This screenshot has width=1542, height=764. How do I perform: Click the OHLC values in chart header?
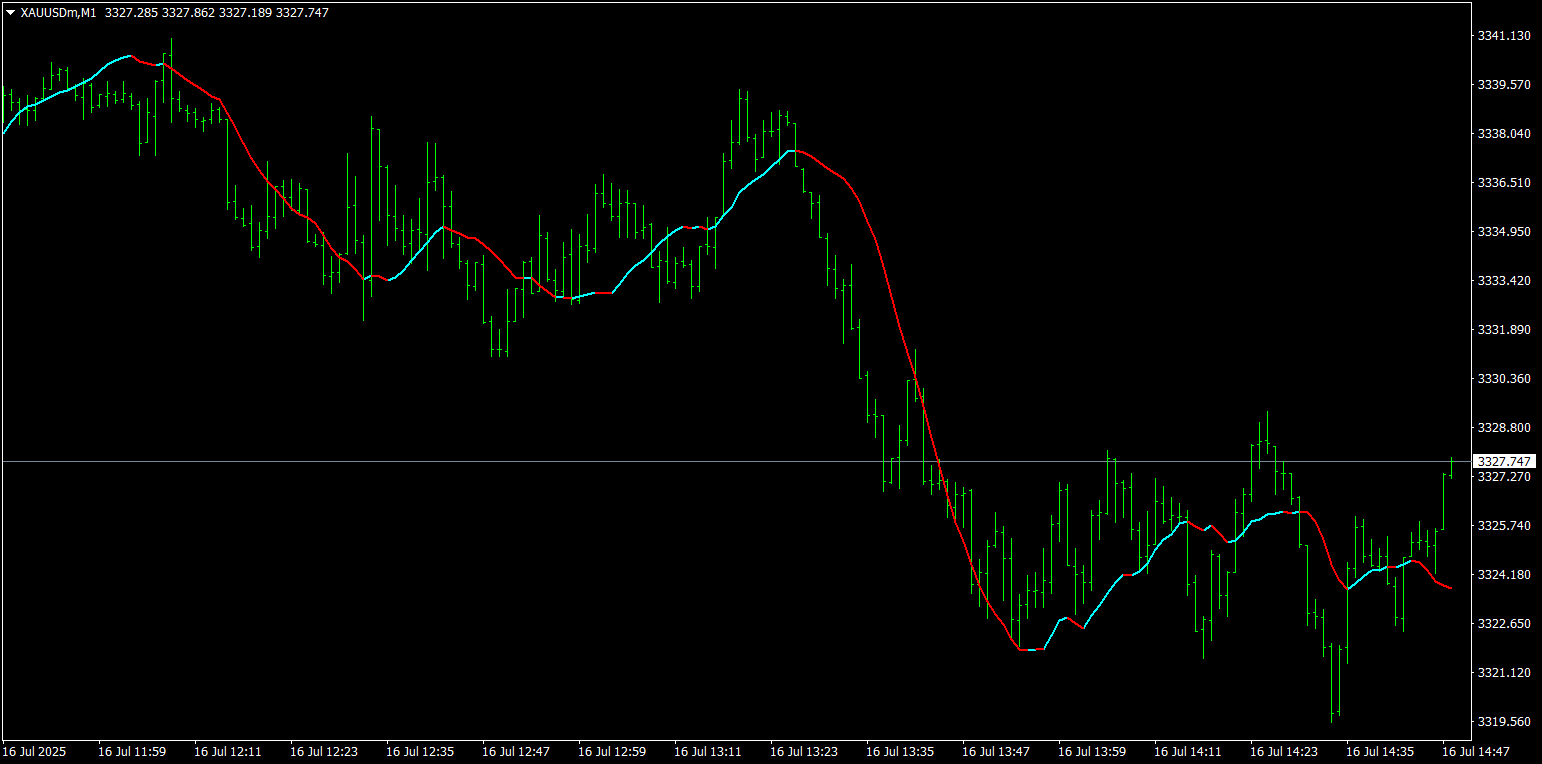pyautogui.click(x=216, y=13)
